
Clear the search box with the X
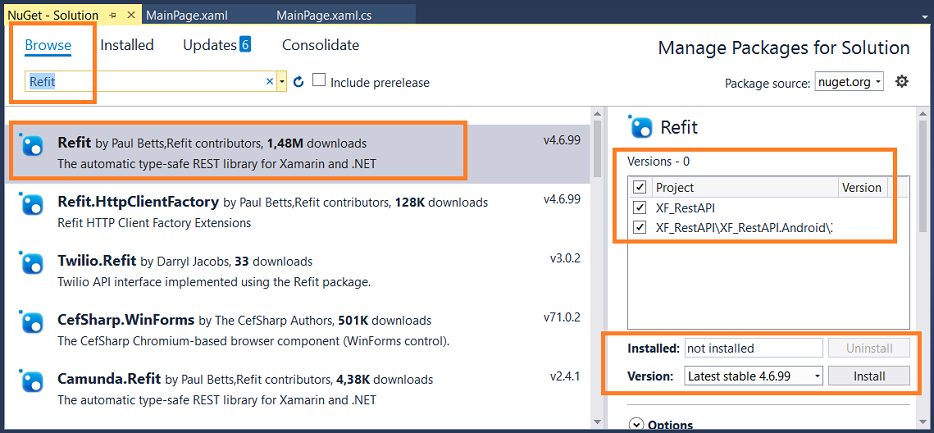[269, 82]
